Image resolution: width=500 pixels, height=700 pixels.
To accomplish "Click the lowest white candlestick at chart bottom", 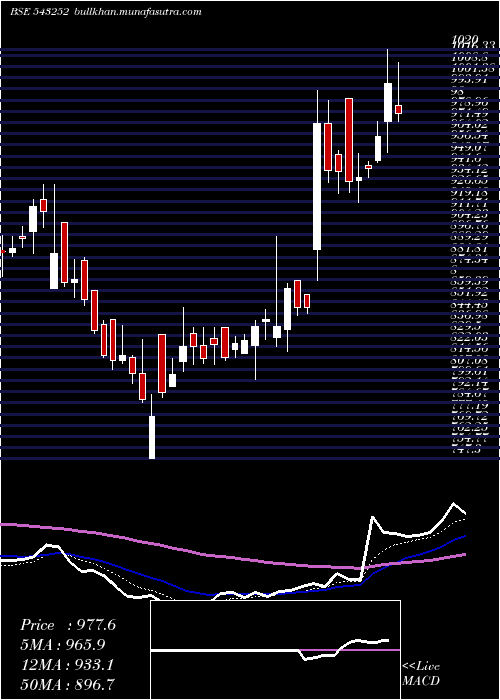I will (x=152, y=437).
